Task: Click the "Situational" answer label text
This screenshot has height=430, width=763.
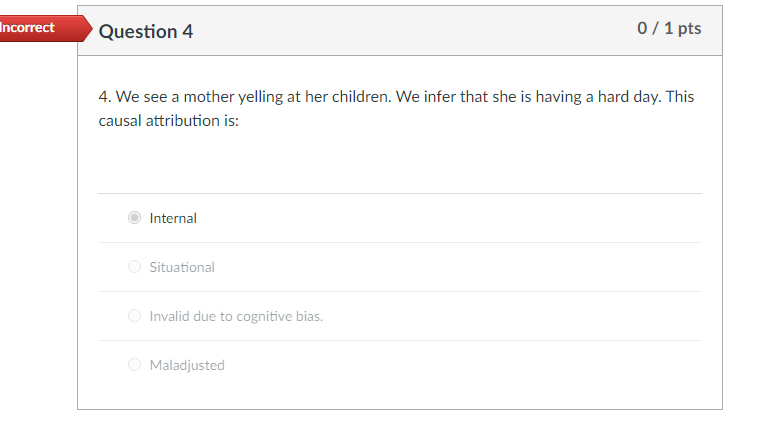Action: pyautogui.click(x=182, y=267)
